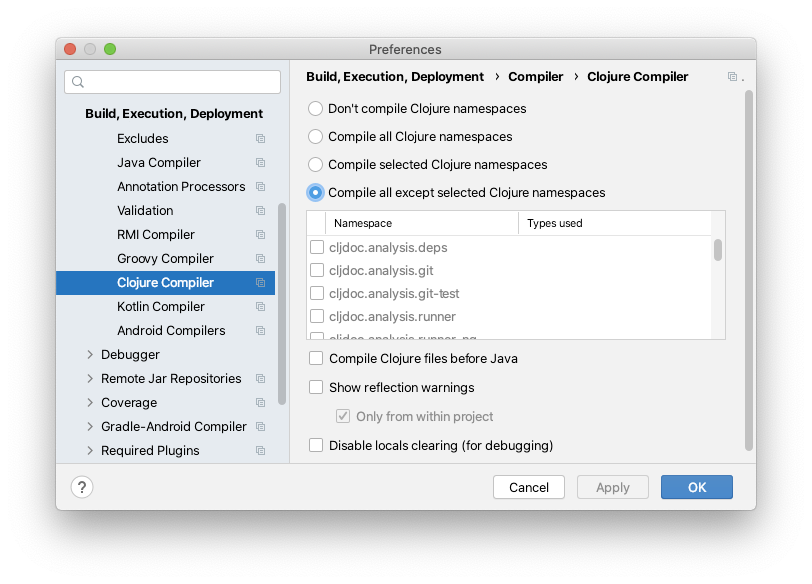This screenshot has width=812, height=584.
Task: Click project-level icon beside Java Compiler
Action: (260, 163)
